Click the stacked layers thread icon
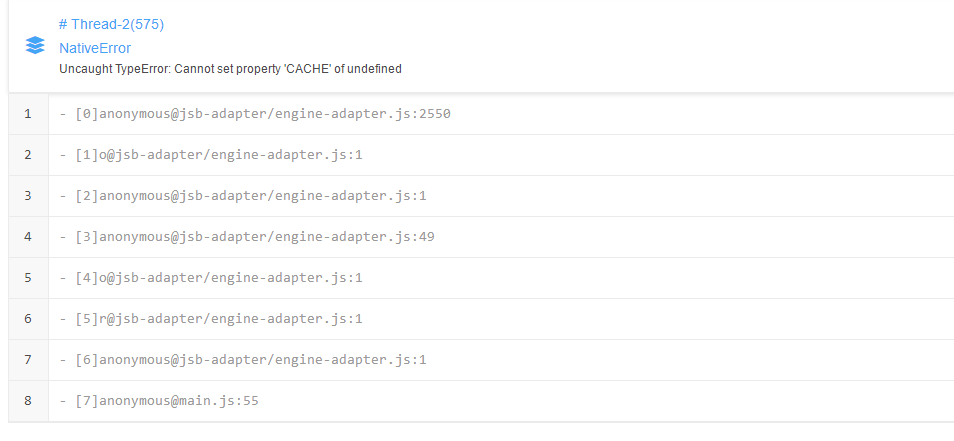This screenshot has height=441, width=954. pyautogui.click(x=35, y=45)
